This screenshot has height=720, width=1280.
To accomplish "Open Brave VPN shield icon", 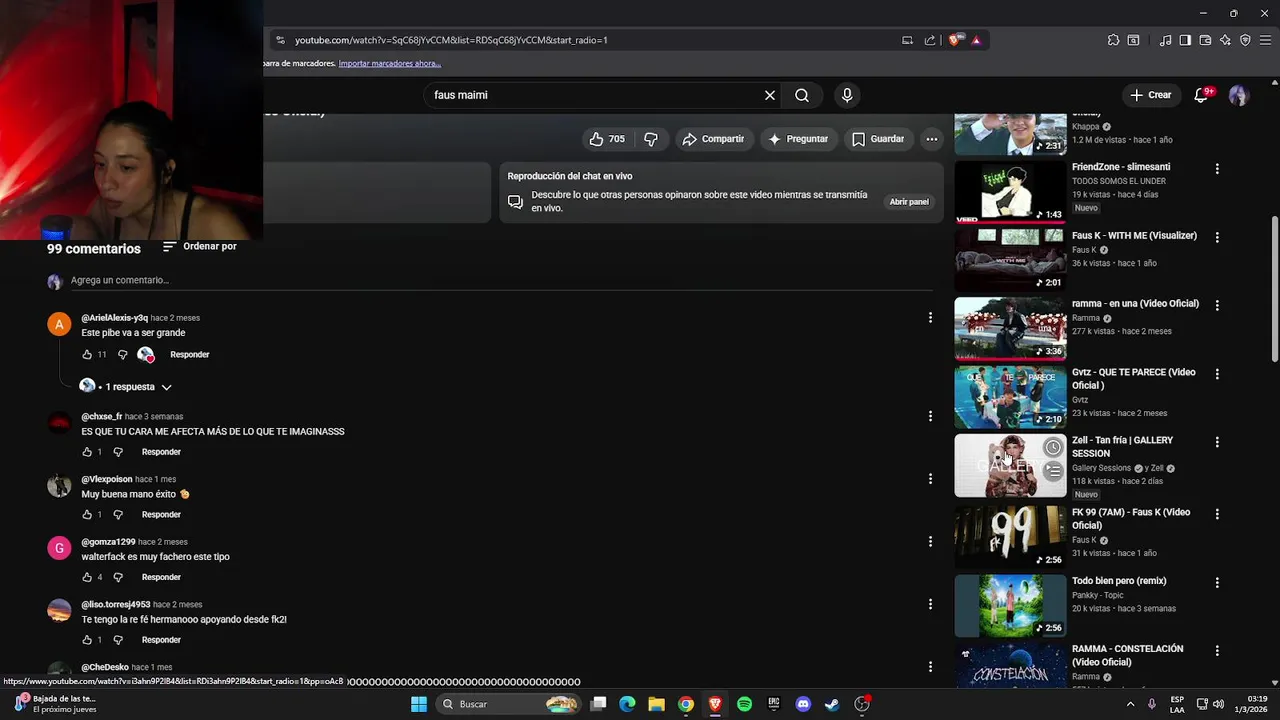I will [x=1245, y=40].
